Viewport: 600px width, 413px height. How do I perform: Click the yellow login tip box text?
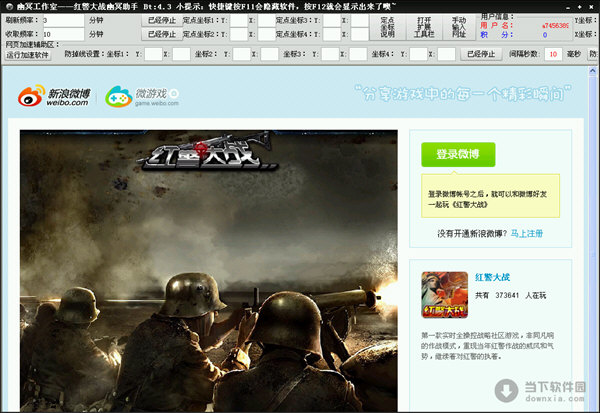pos(487,199)
